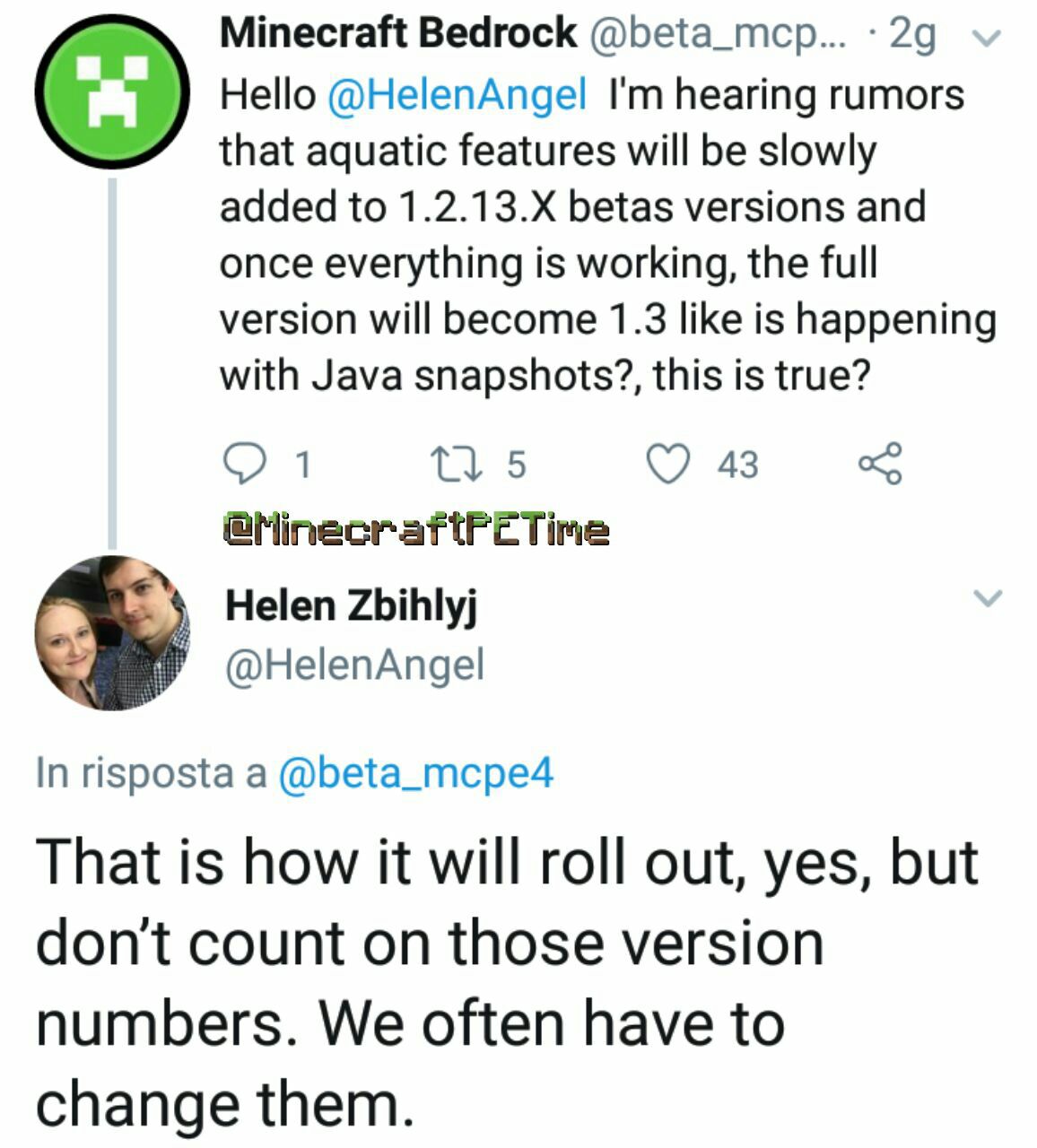Screen dimensions: 1037x1148
Task: Open the 2g tweet timestamp
Action: (x=913, y=34)
